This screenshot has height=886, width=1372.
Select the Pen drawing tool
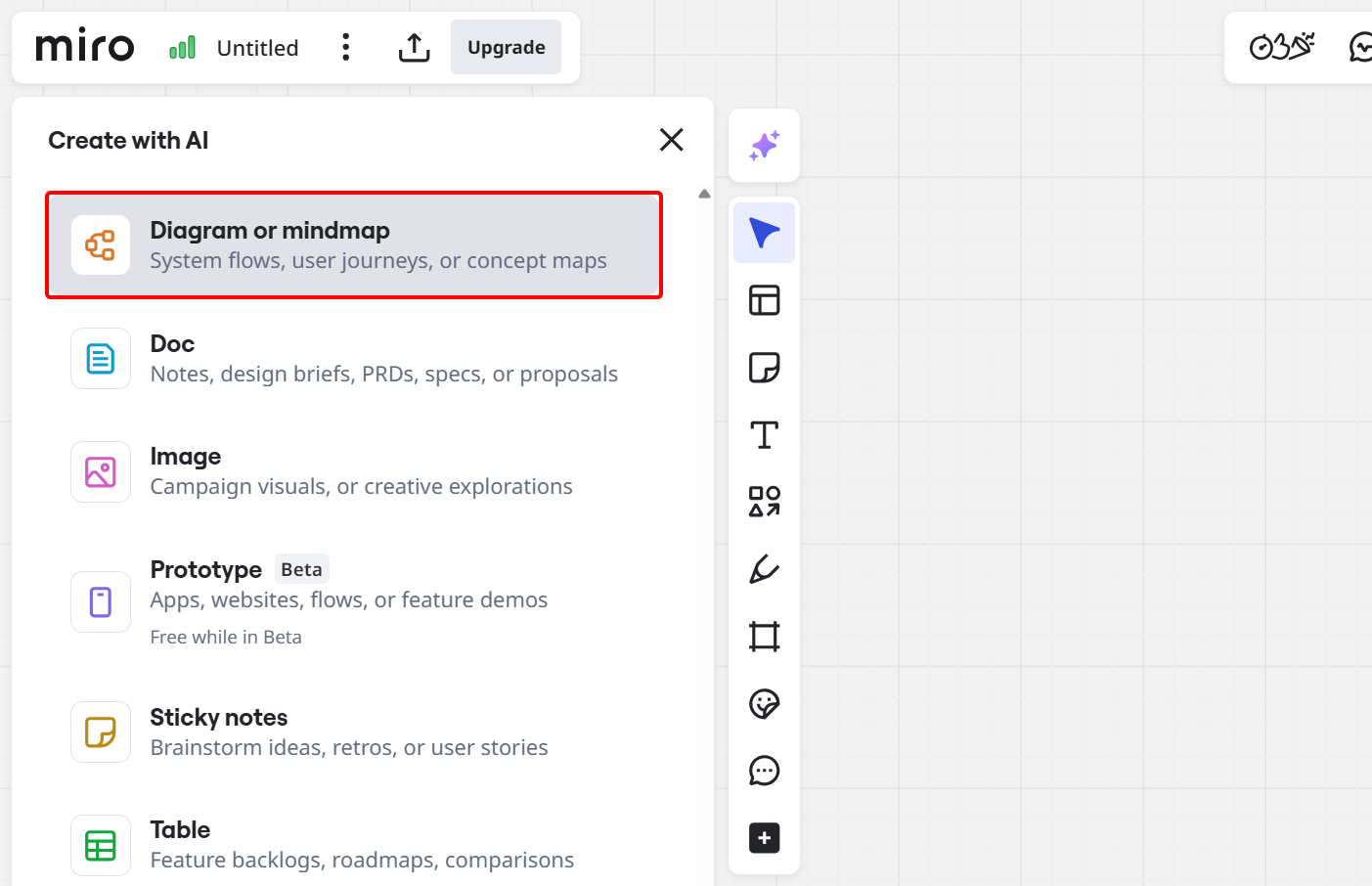764,569
